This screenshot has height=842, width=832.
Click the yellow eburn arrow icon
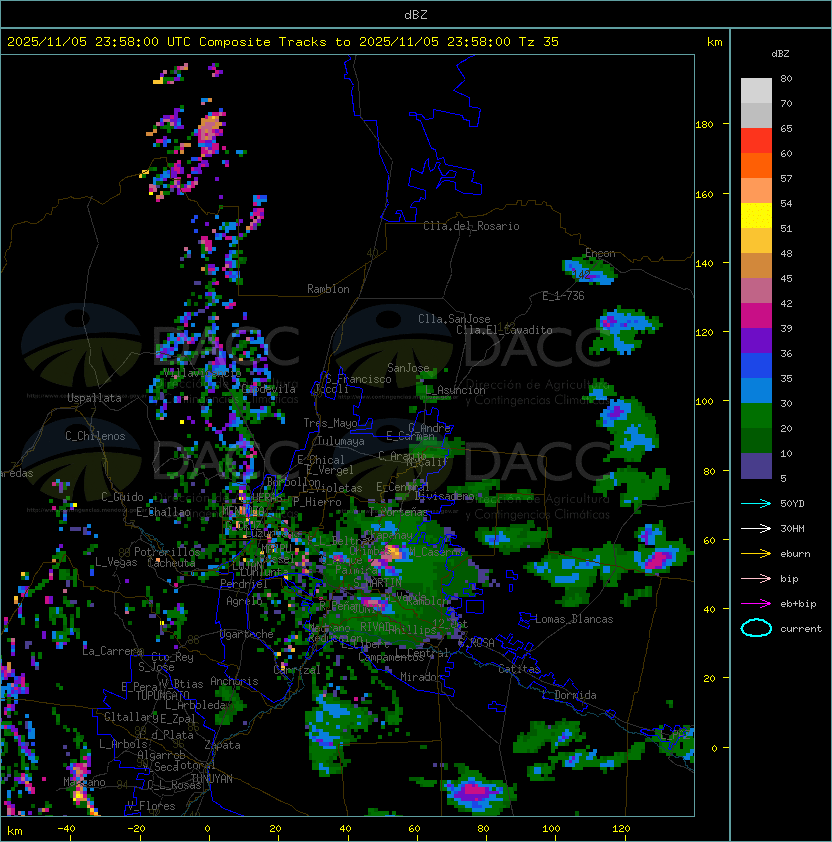pyautogui.click(x=756, y=554)
